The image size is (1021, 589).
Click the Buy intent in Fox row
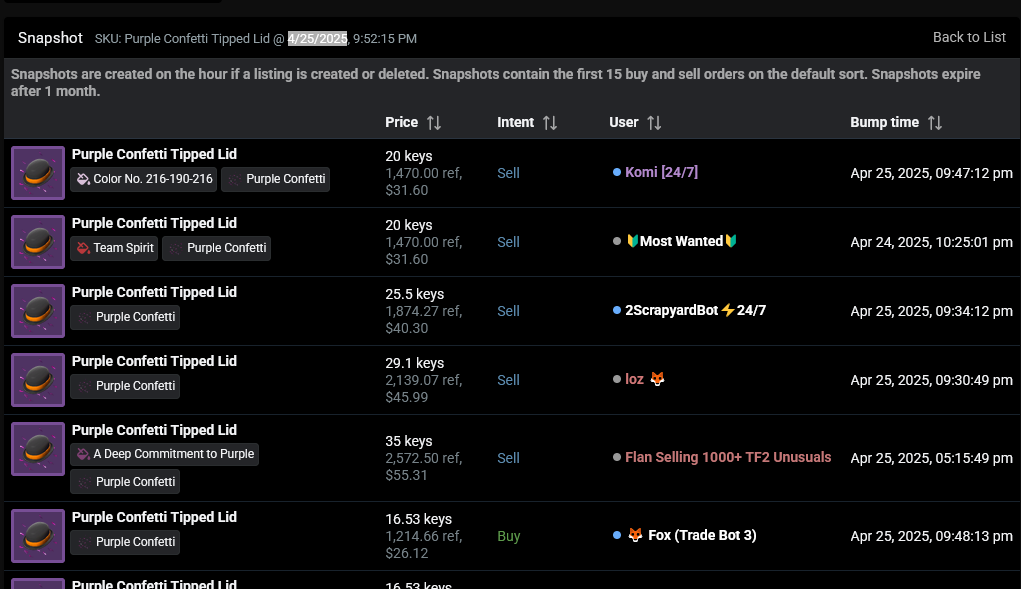pos(509,536)
